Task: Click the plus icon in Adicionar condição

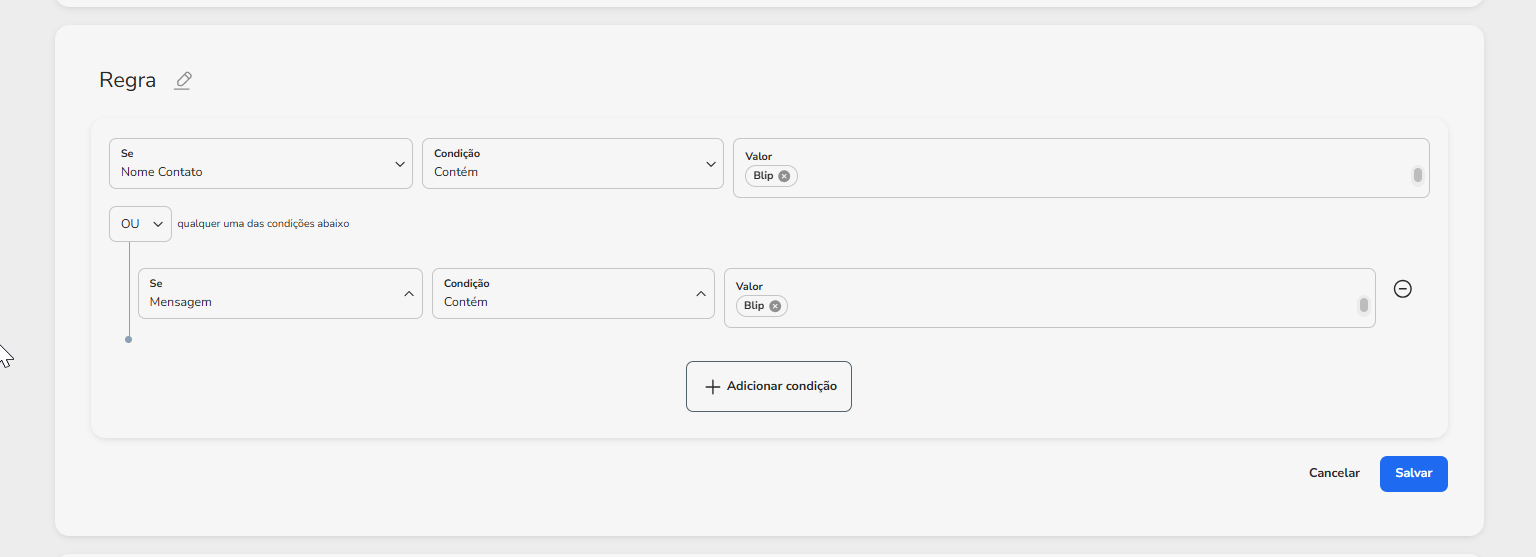Action: (713, 387)
